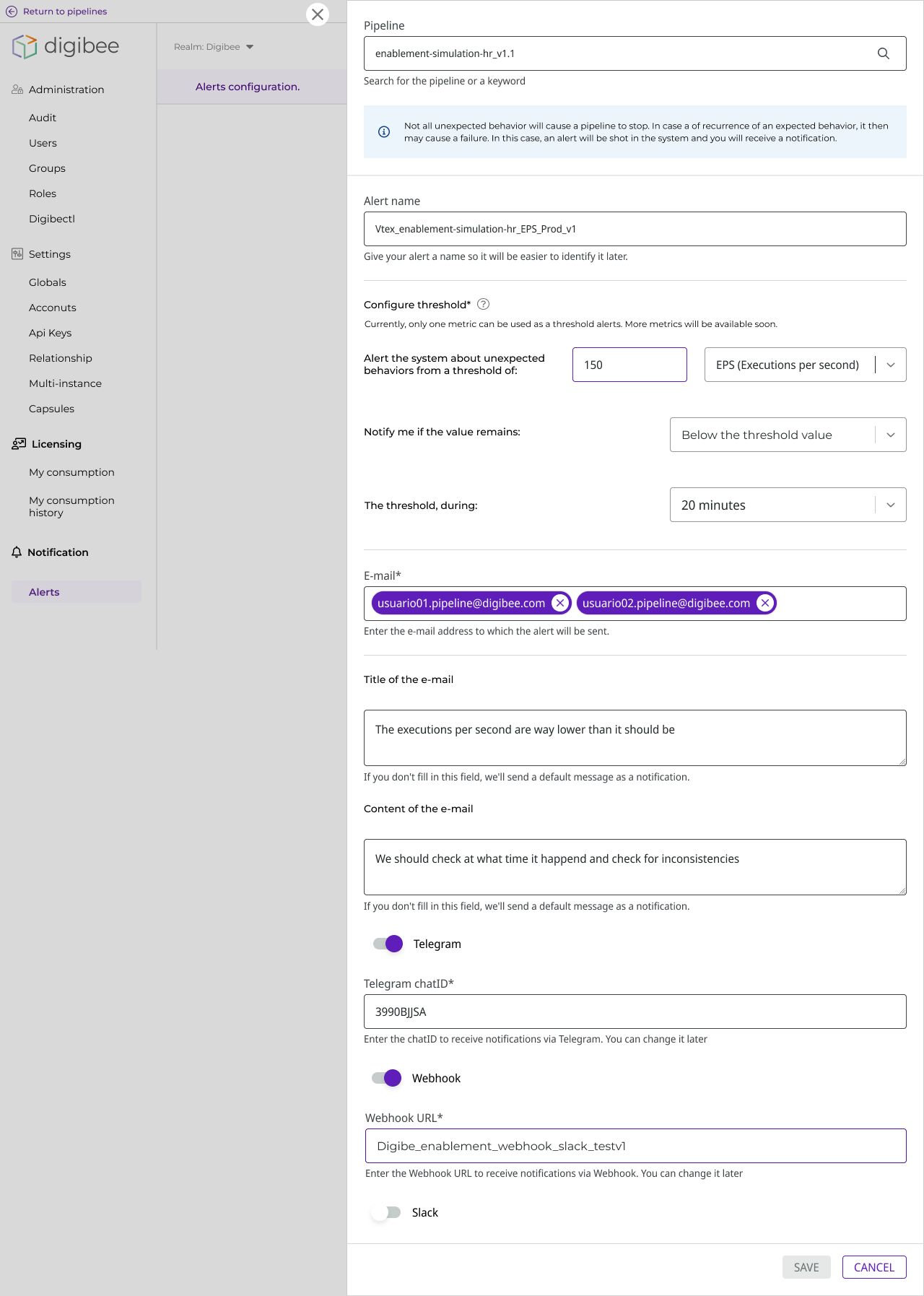Click the pipeline search magnifier icon

click(883, 53)
